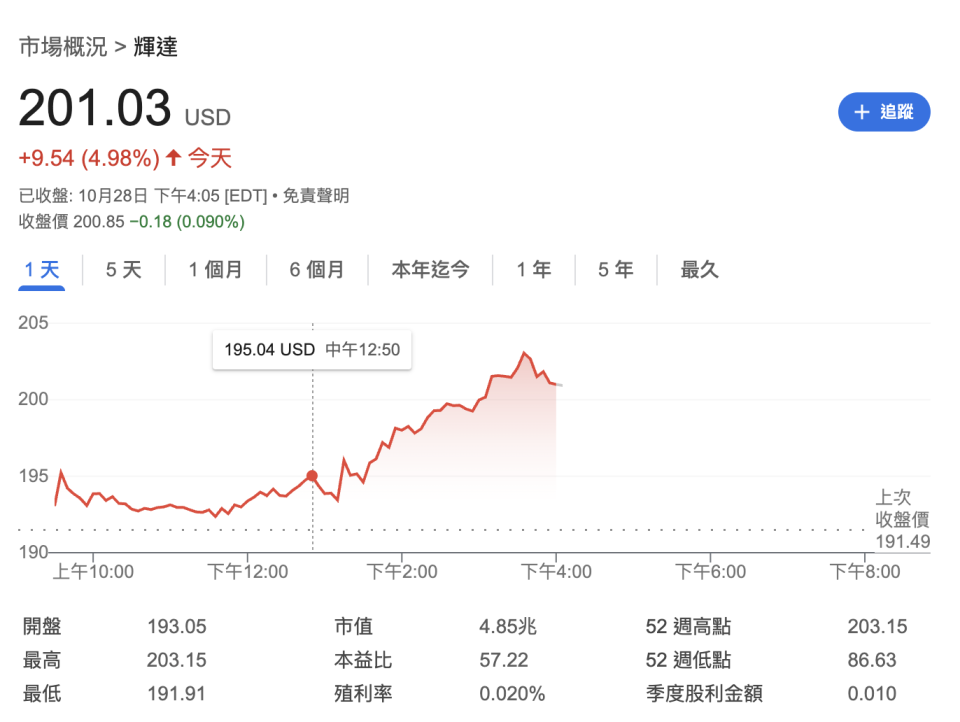960x722 pixels.
Task: Click the 195.04 USD tooltip box
Action: point(311,350)
